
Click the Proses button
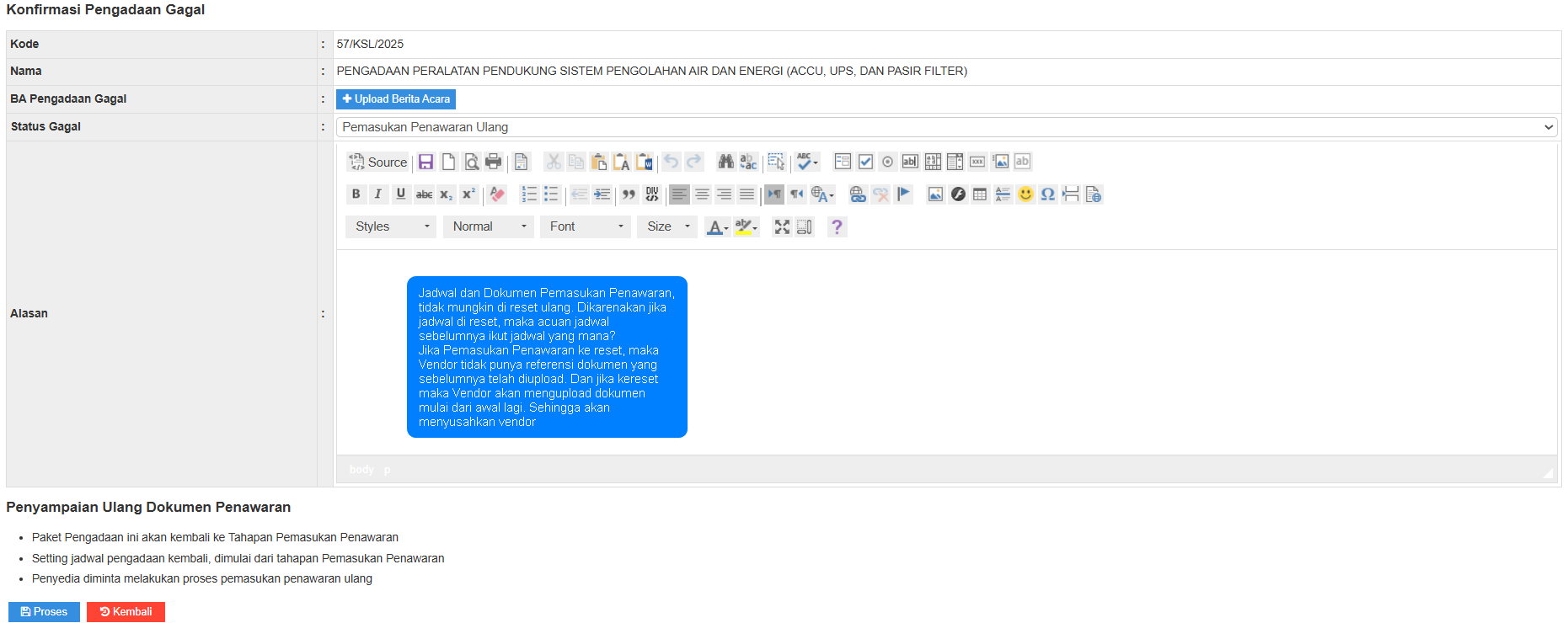point(44,612)
